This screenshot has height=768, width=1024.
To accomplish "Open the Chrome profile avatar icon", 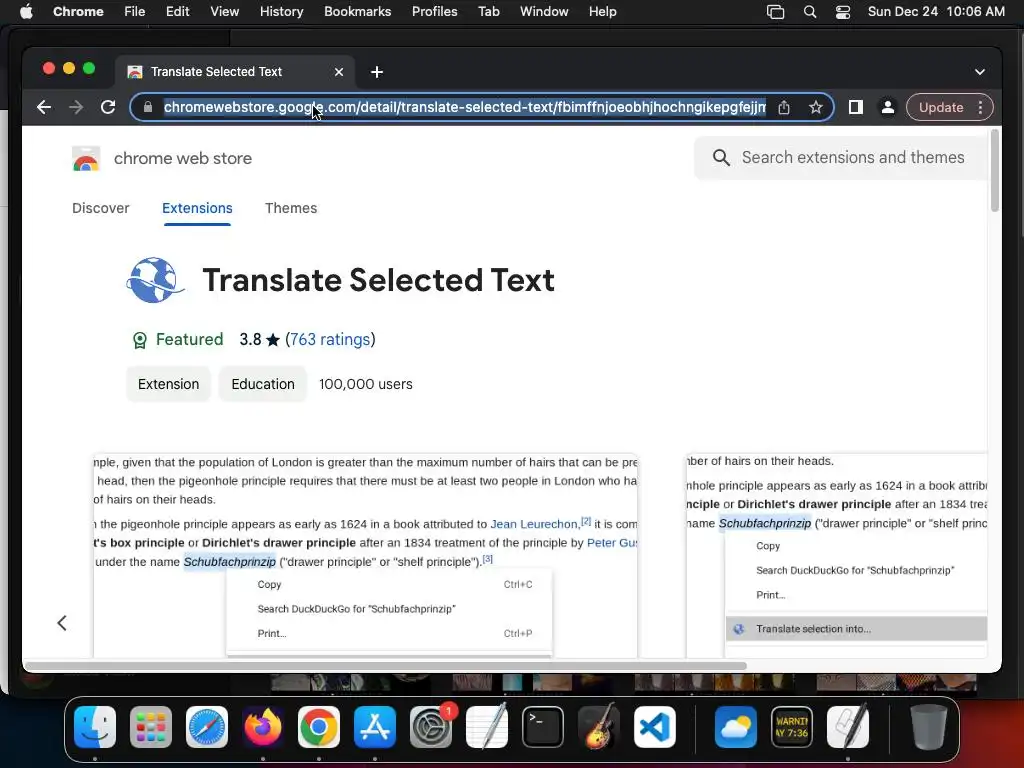I will tap(888, 107).
